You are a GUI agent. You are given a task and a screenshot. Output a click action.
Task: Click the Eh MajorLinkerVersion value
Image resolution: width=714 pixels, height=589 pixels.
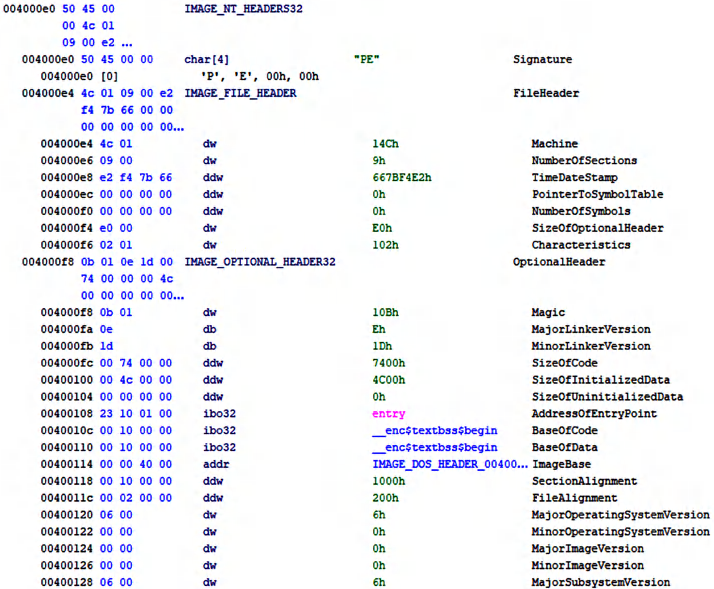(378, 329)
